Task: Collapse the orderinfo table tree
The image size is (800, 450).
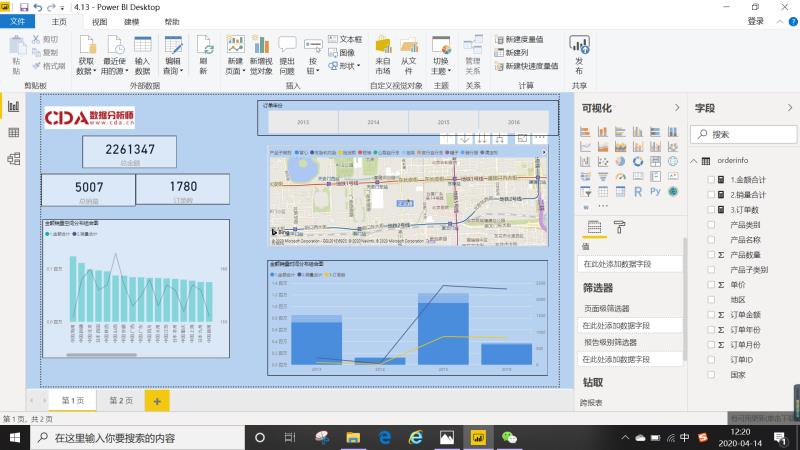Action: click(694, 161)
